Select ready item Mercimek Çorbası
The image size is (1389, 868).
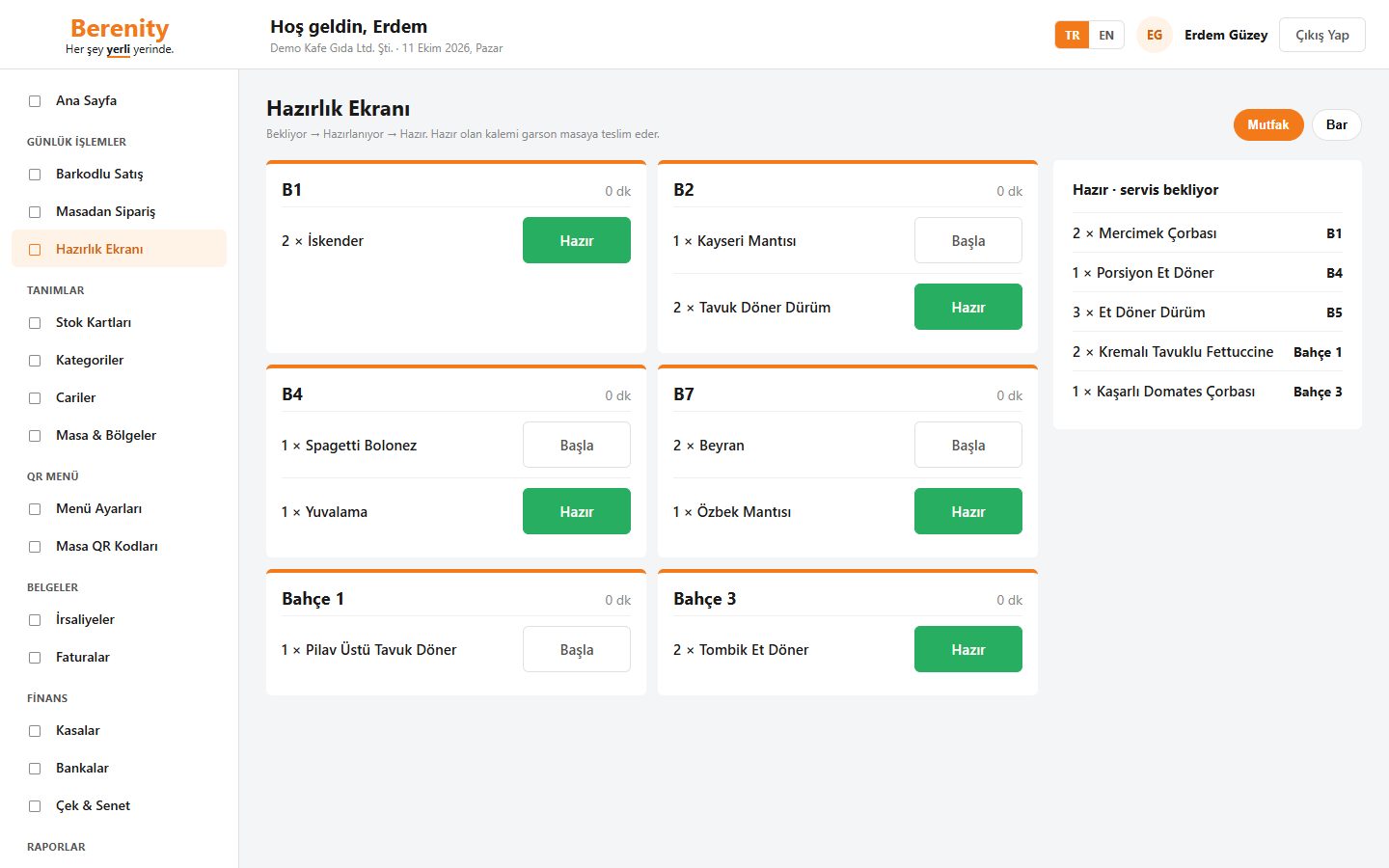[x=1208, y=233]
